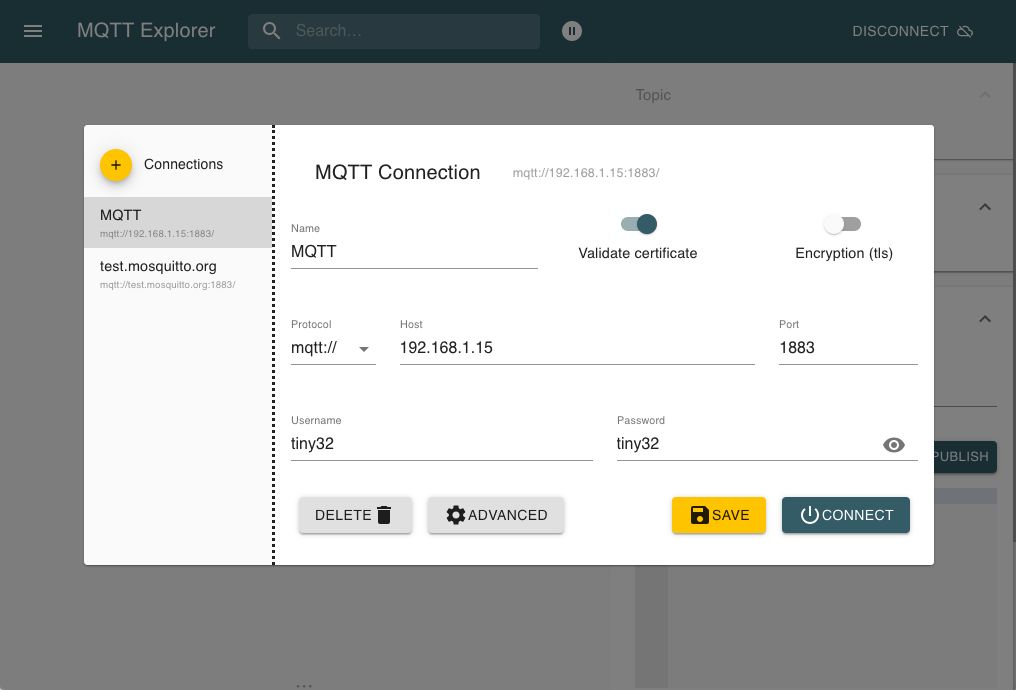Image resolution: width=1016 pixels, height=690 pixels.
Task: Click the MQTT Explorer title
Action: click(146, 30)
